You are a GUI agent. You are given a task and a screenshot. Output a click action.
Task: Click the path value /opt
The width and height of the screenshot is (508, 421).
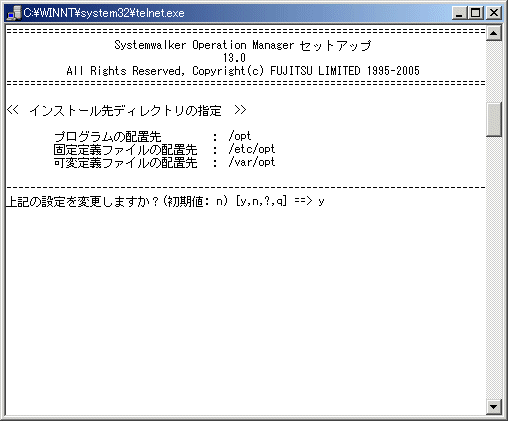[x=240, y=136]
